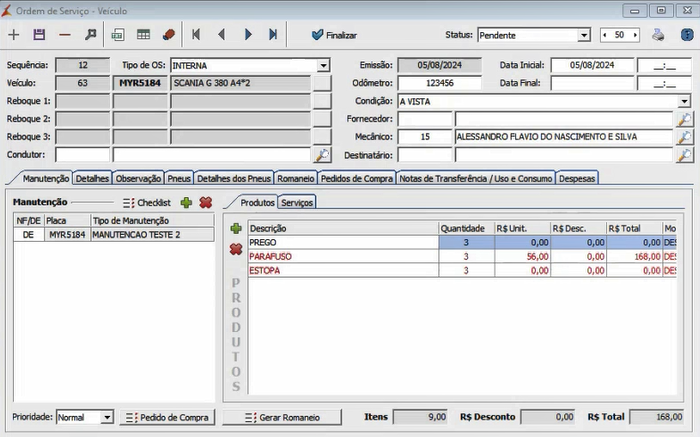Click the Data Inicial date field
The image size is (700, 437).
click(592, 65)
